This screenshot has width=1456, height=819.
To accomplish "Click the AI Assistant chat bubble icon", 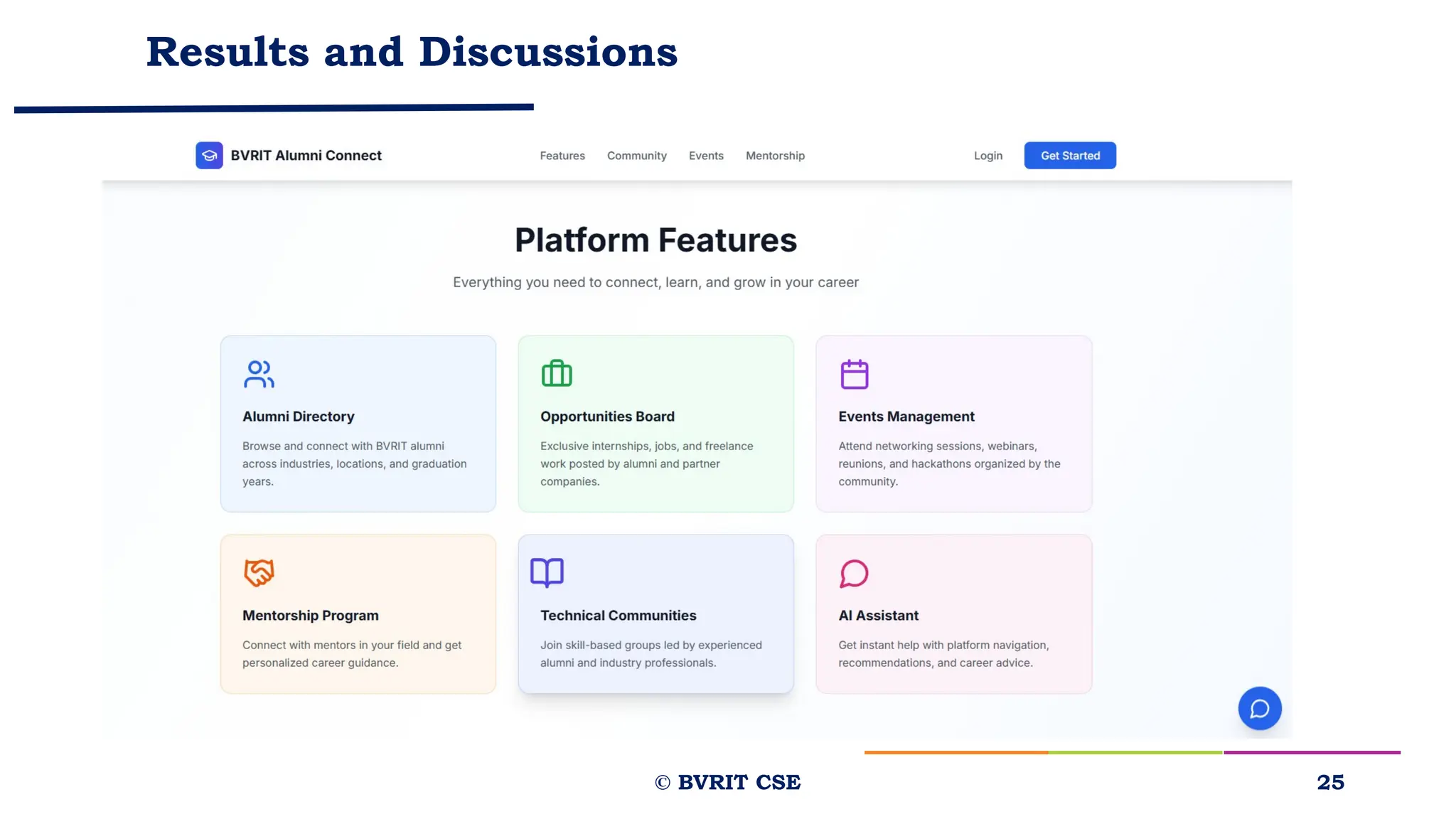I will [x=854, y=573].
